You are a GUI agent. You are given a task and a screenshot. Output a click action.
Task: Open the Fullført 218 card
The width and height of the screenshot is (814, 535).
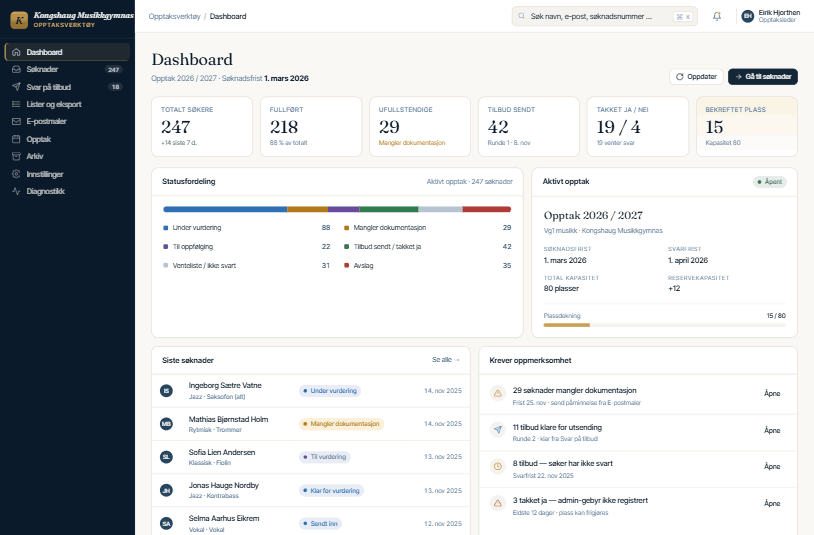pos(311,126)
